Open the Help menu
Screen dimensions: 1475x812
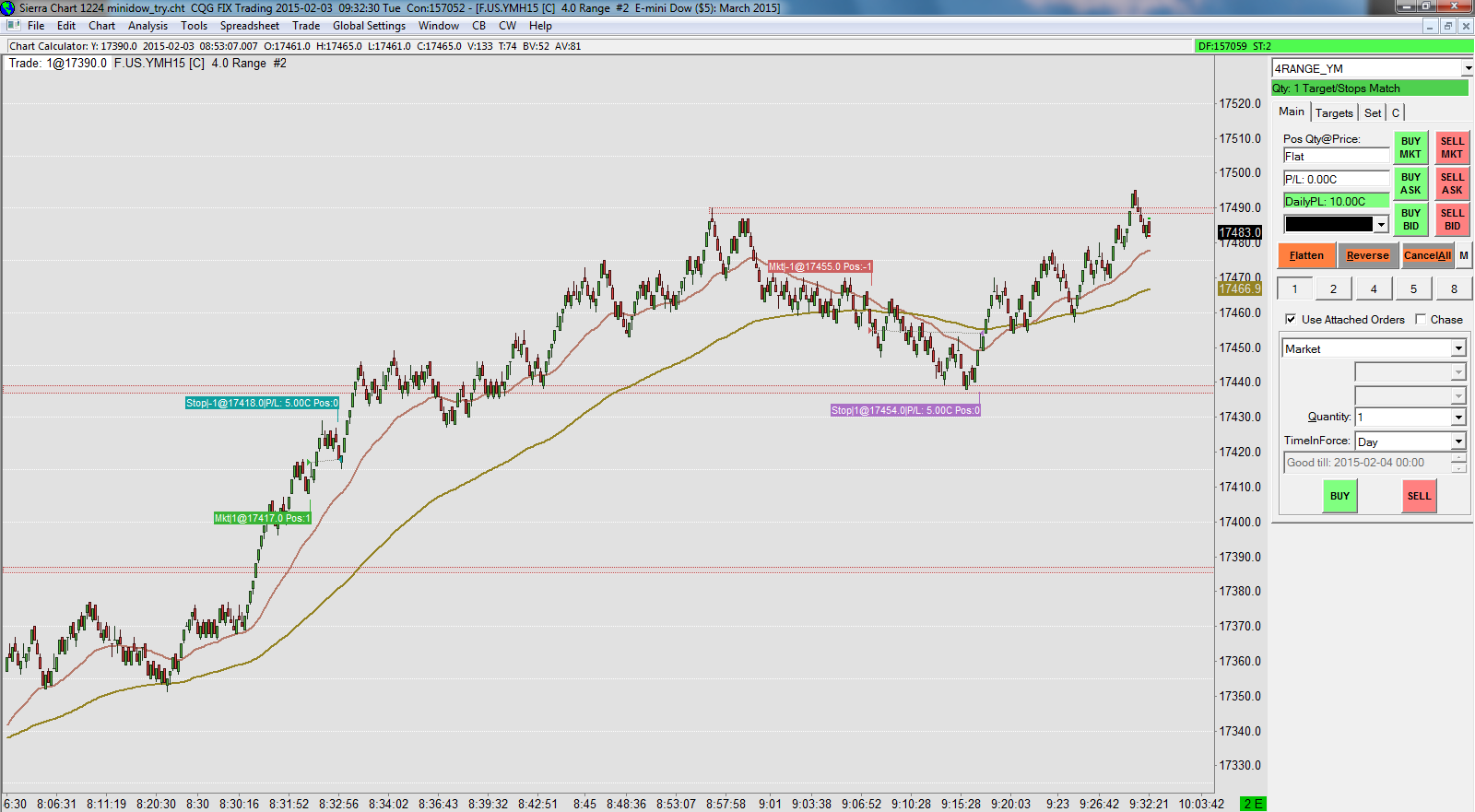coord(540,26)
